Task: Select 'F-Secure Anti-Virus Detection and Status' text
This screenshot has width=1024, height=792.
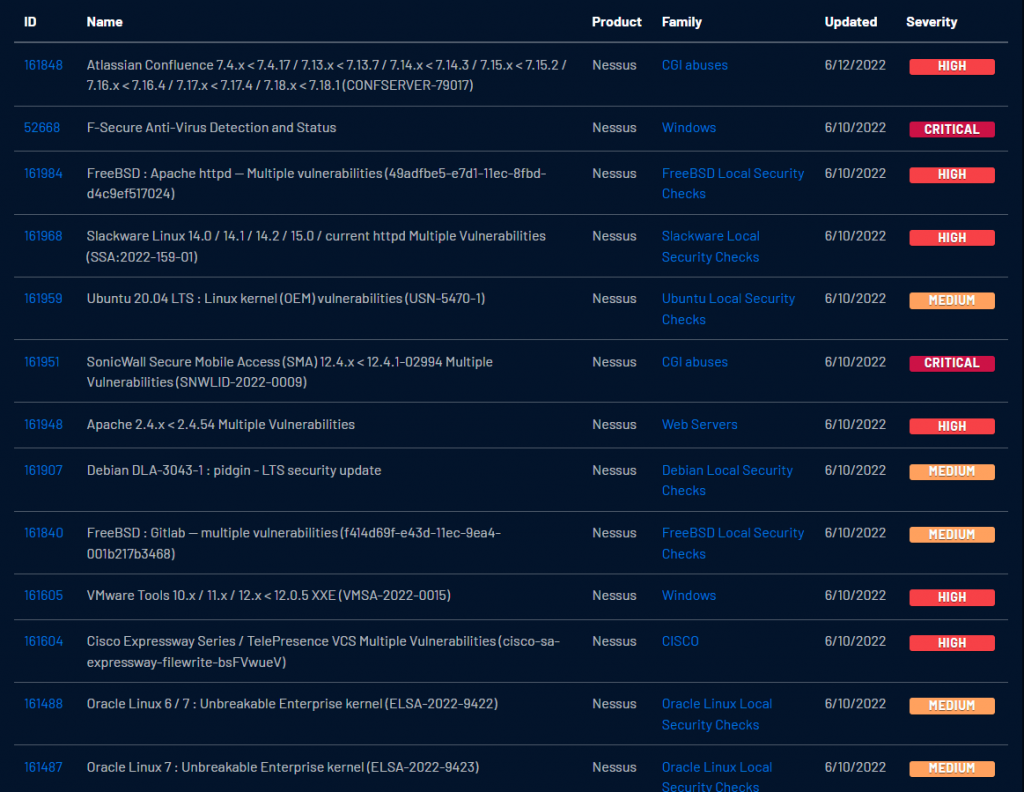Action: pyautogui.click(x=212, y=128)
